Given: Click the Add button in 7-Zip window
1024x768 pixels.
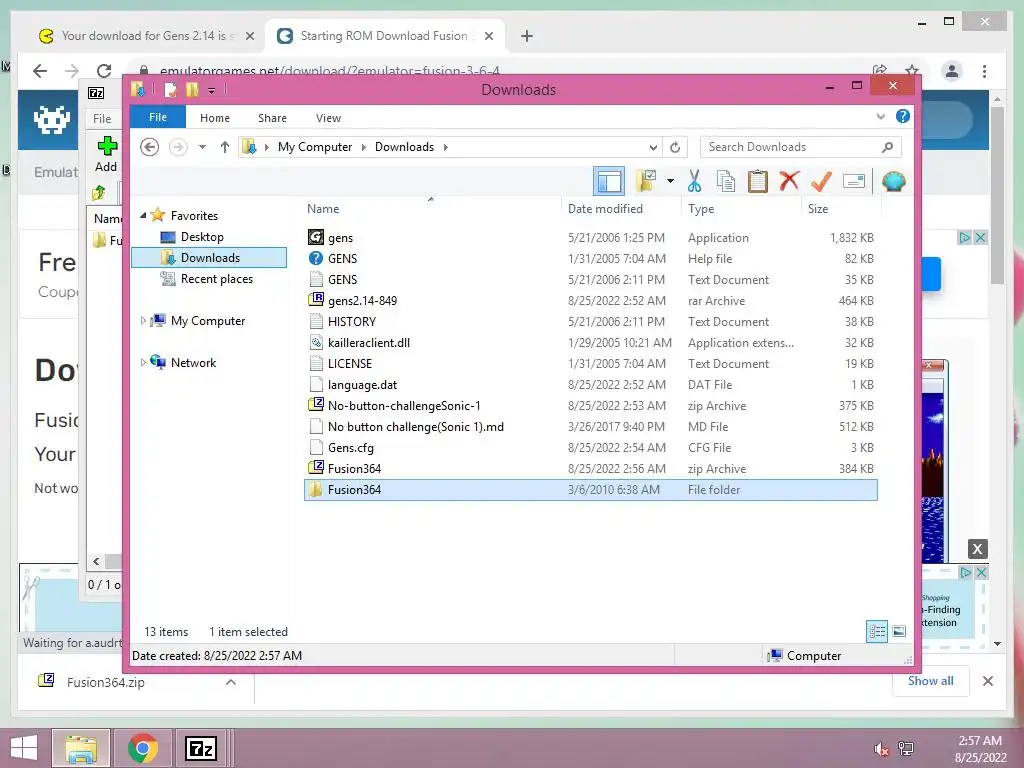Looking at the screenshot, I should (x=106, y=154).
